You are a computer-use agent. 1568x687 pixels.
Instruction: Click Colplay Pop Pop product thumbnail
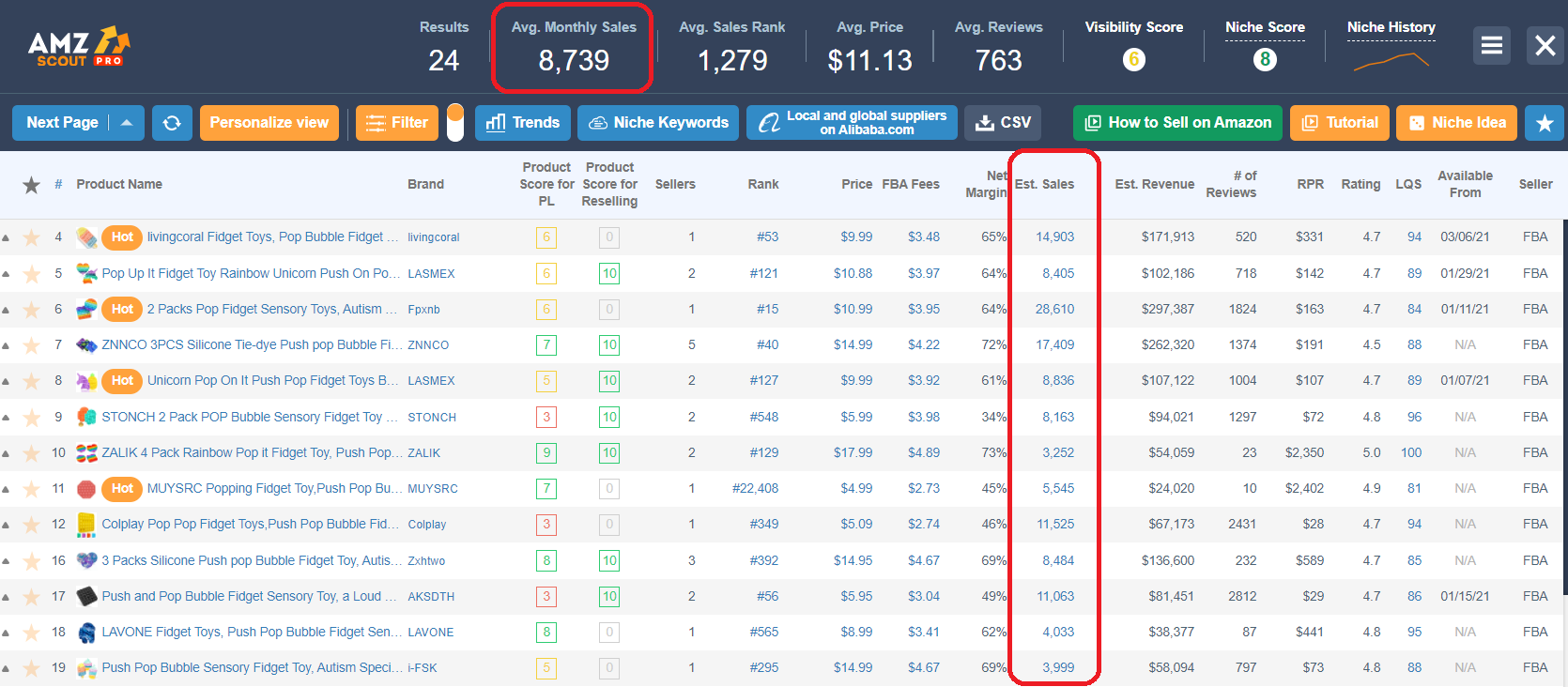[x=86, y=525]
